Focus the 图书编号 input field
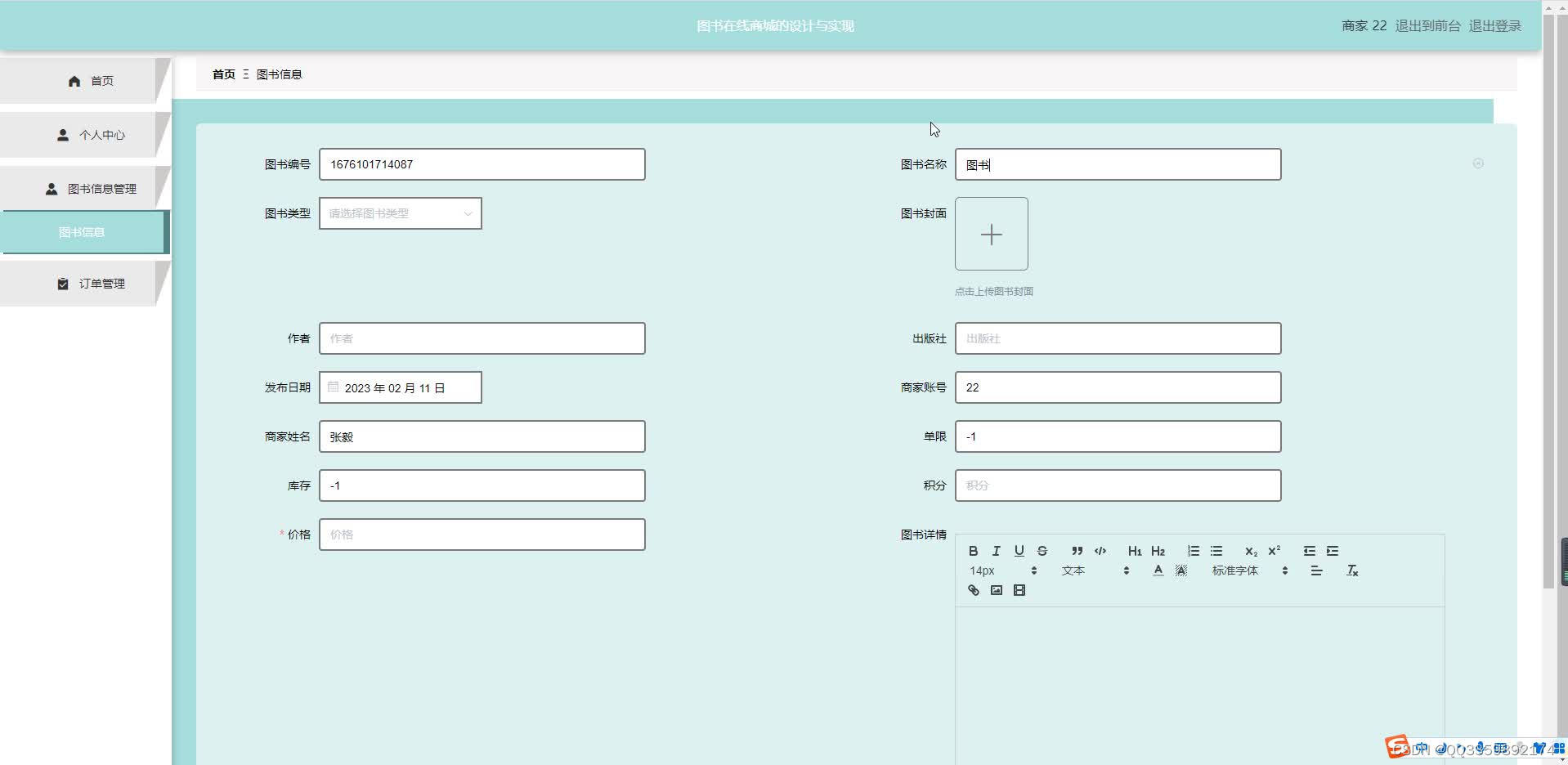 pyautogui.click(x=482, y=164)
